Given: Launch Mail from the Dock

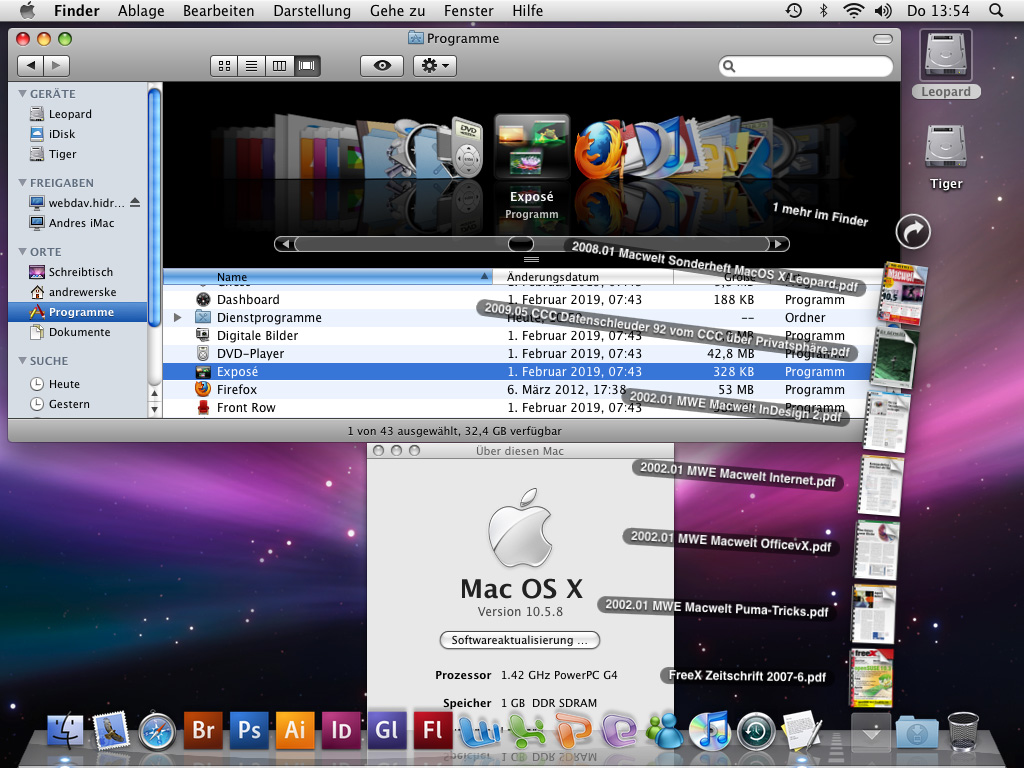Looking at the screenshot, I should (111, 730).
